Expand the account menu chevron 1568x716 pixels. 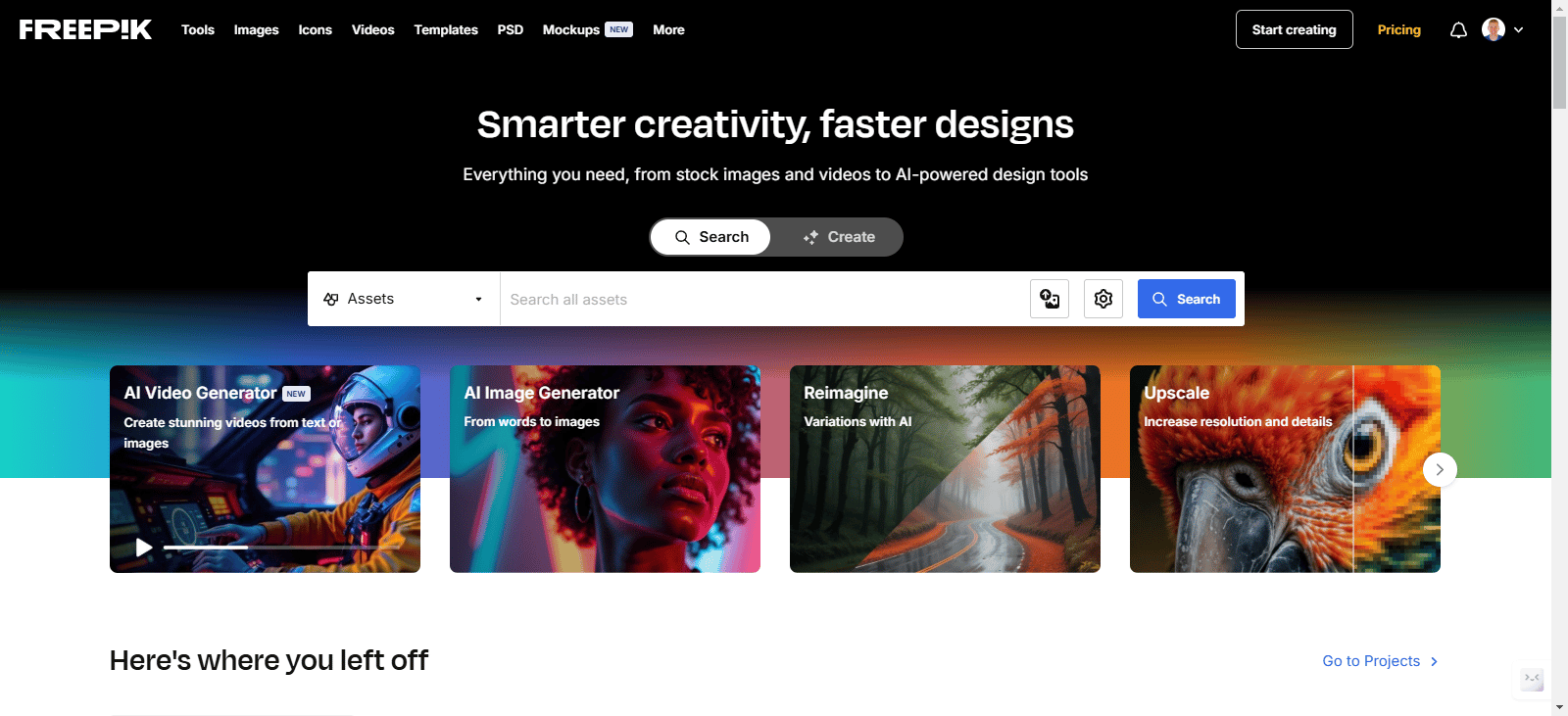pyautogui.click(x=1519, y=30)
